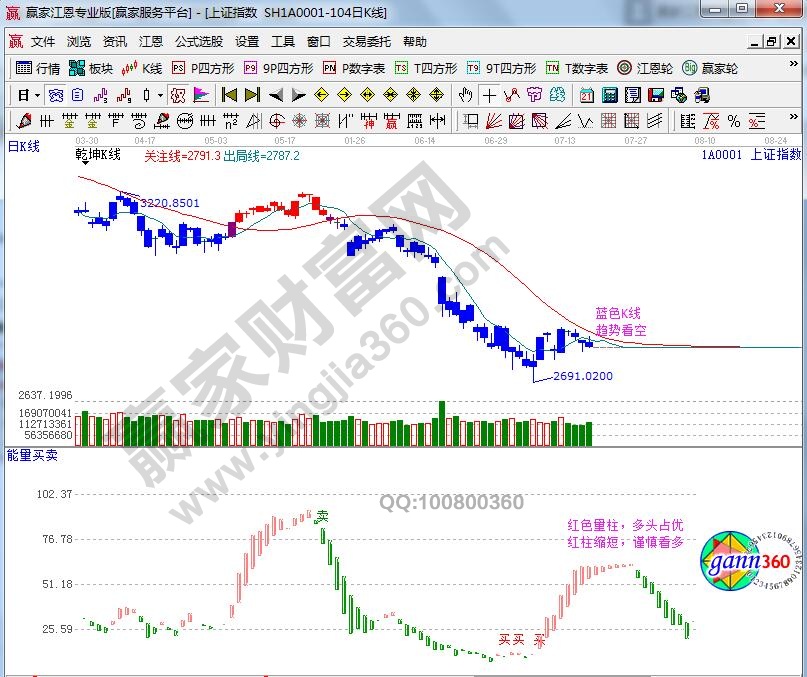
Task: Click the save floppy disk icon
Action: (655, 96)
